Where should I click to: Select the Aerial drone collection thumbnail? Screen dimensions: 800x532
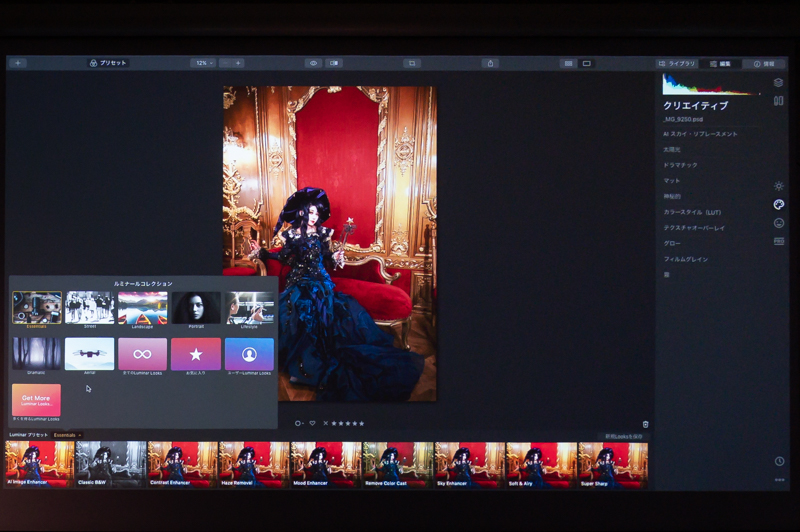point(90,353)
